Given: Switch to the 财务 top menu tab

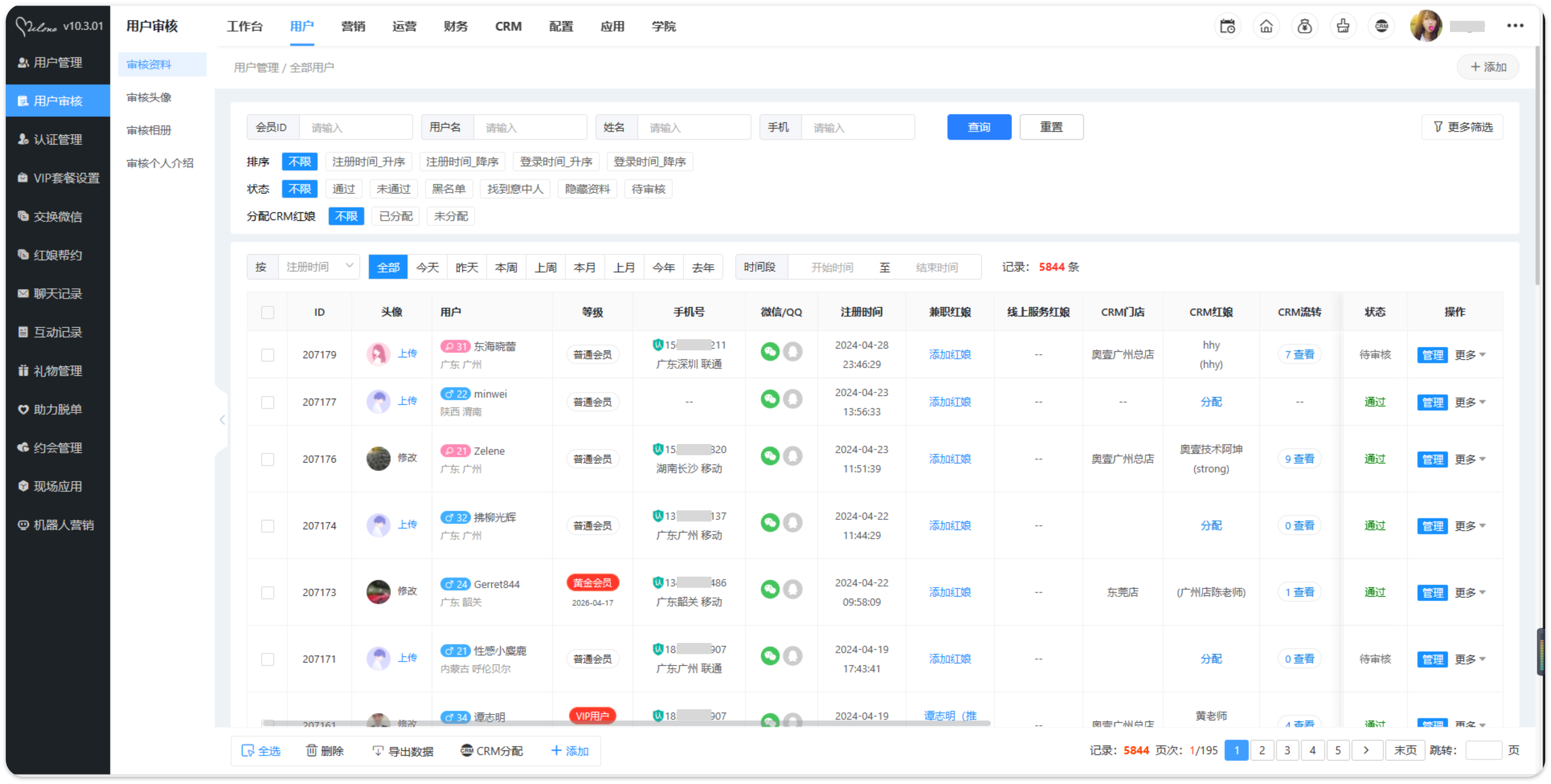Looking at the screenshot, I should (455, 27).
